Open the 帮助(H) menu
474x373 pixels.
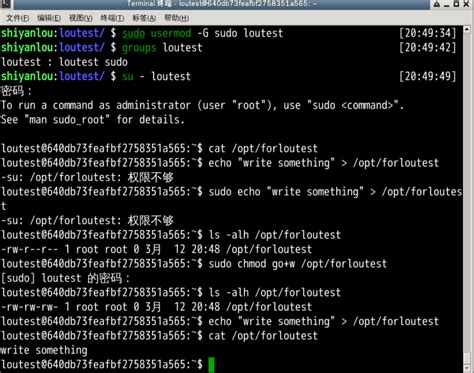click(176, 18)
